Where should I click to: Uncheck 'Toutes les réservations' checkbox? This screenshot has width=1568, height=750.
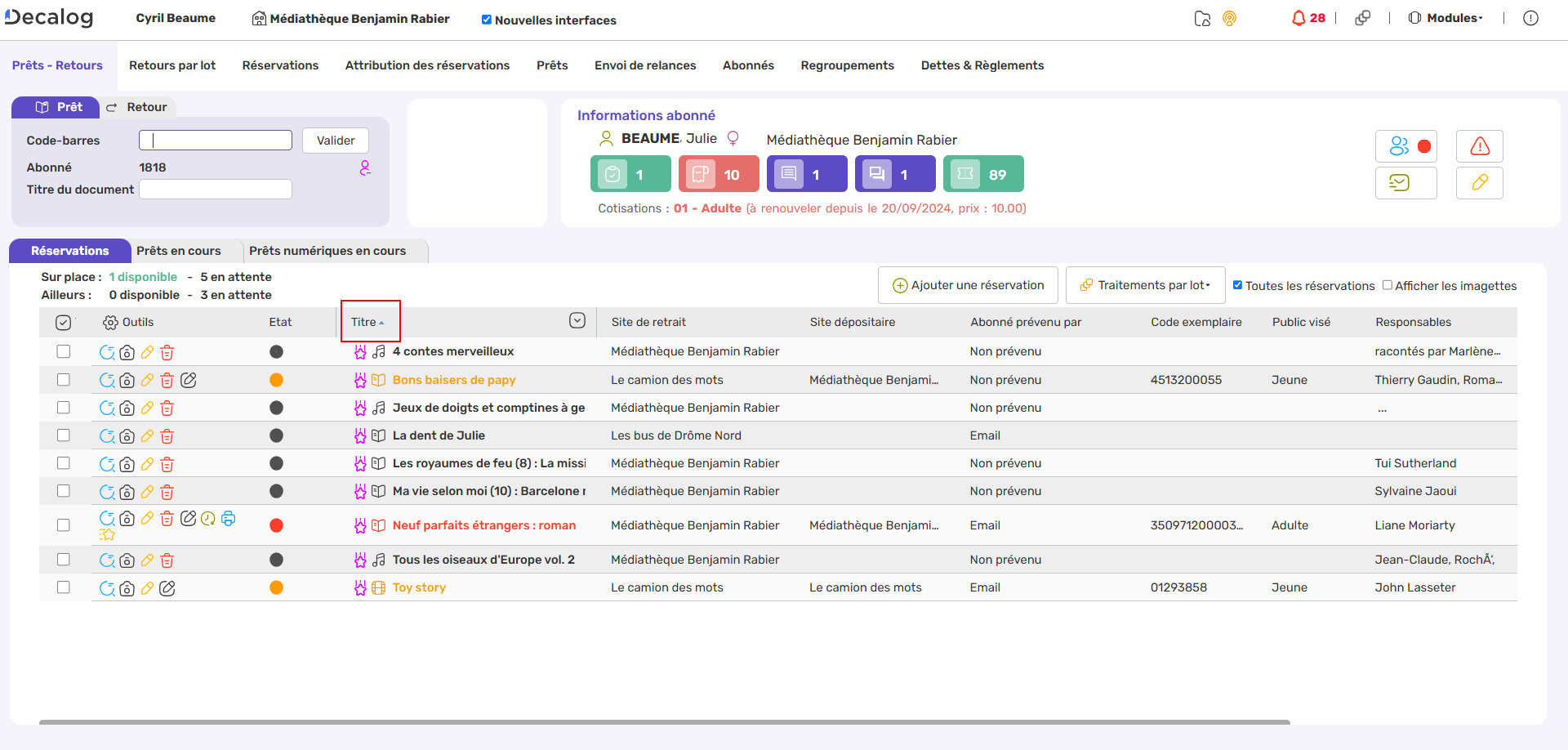[x=1237, y=285]
